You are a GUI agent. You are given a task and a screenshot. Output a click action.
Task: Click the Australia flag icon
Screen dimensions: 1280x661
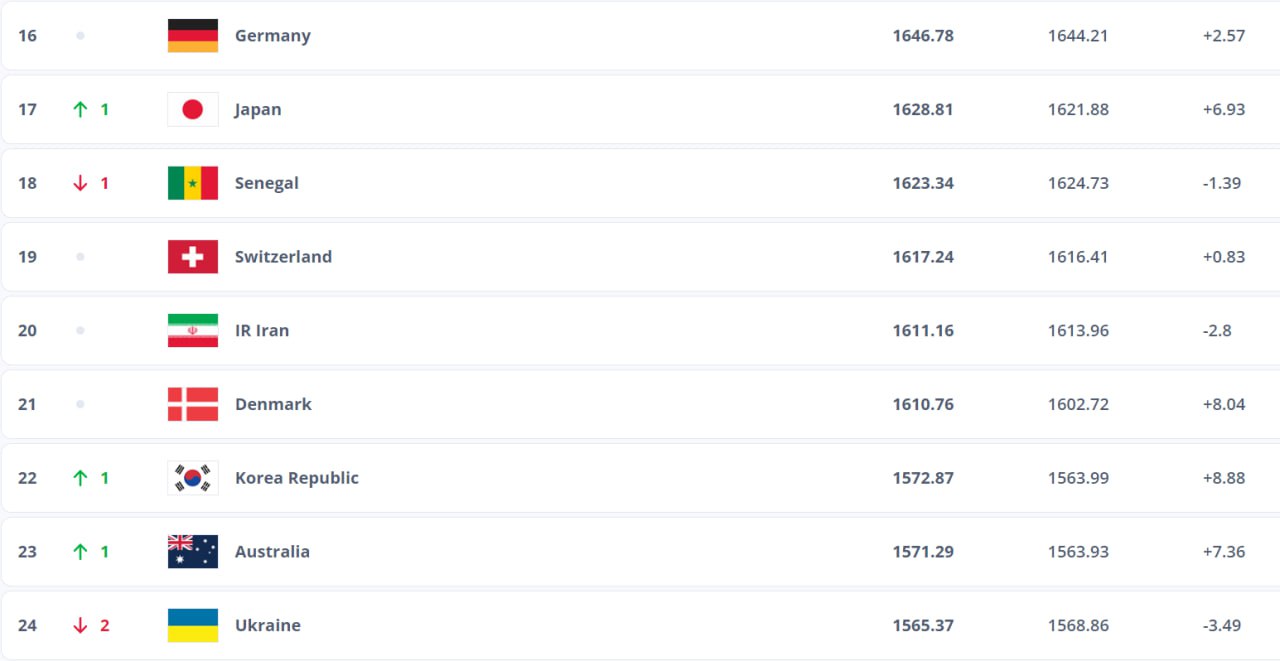point(193,552)
